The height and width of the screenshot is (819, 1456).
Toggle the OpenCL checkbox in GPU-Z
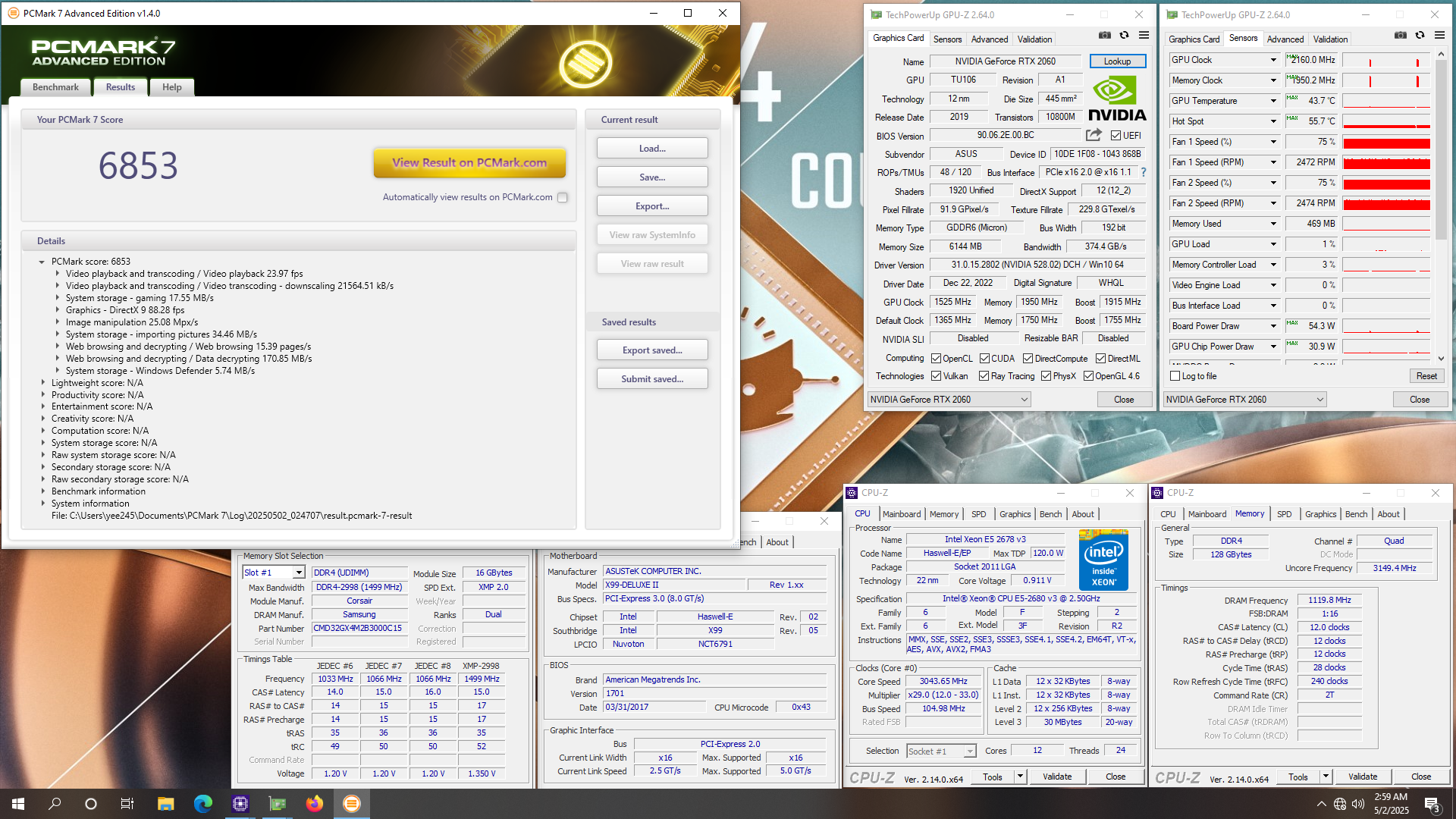[x=937, y=359]
